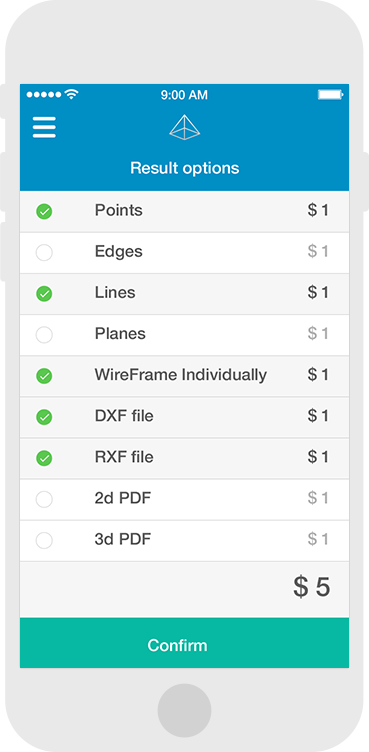Enable the Planes option
The image size is (369, 752).
pyautogui.click(x=44, y=335)
